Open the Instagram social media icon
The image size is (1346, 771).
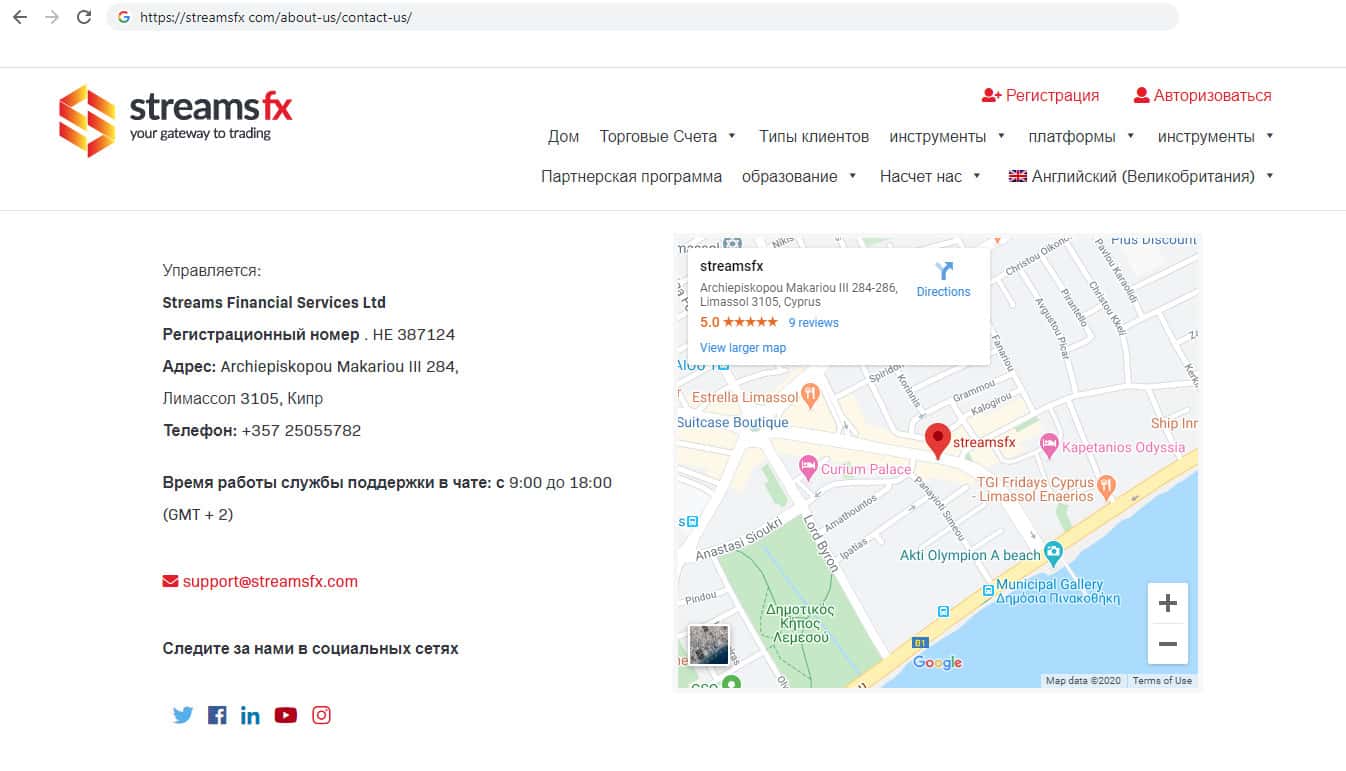[321, 715]
